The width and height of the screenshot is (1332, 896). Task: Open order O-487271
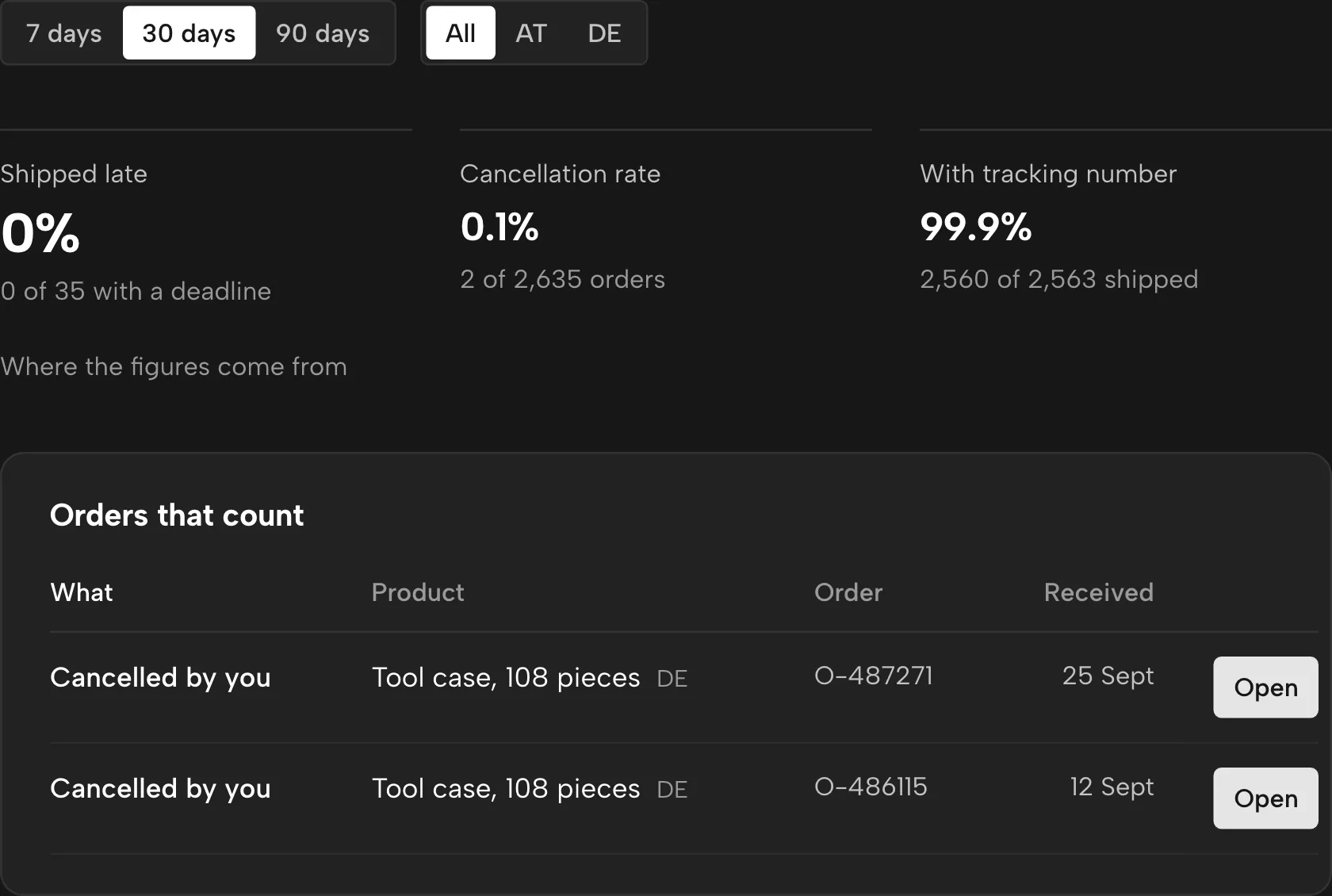[x=1265, y=687]
